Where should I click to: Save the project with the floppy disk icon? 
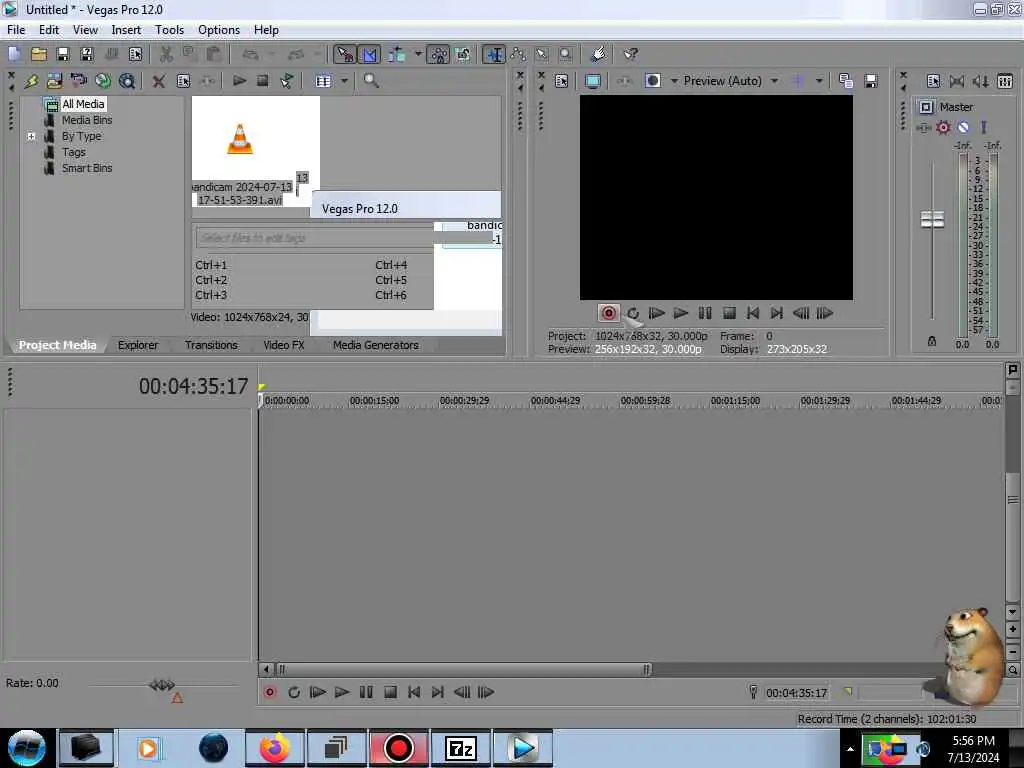(x=63, y=54)
